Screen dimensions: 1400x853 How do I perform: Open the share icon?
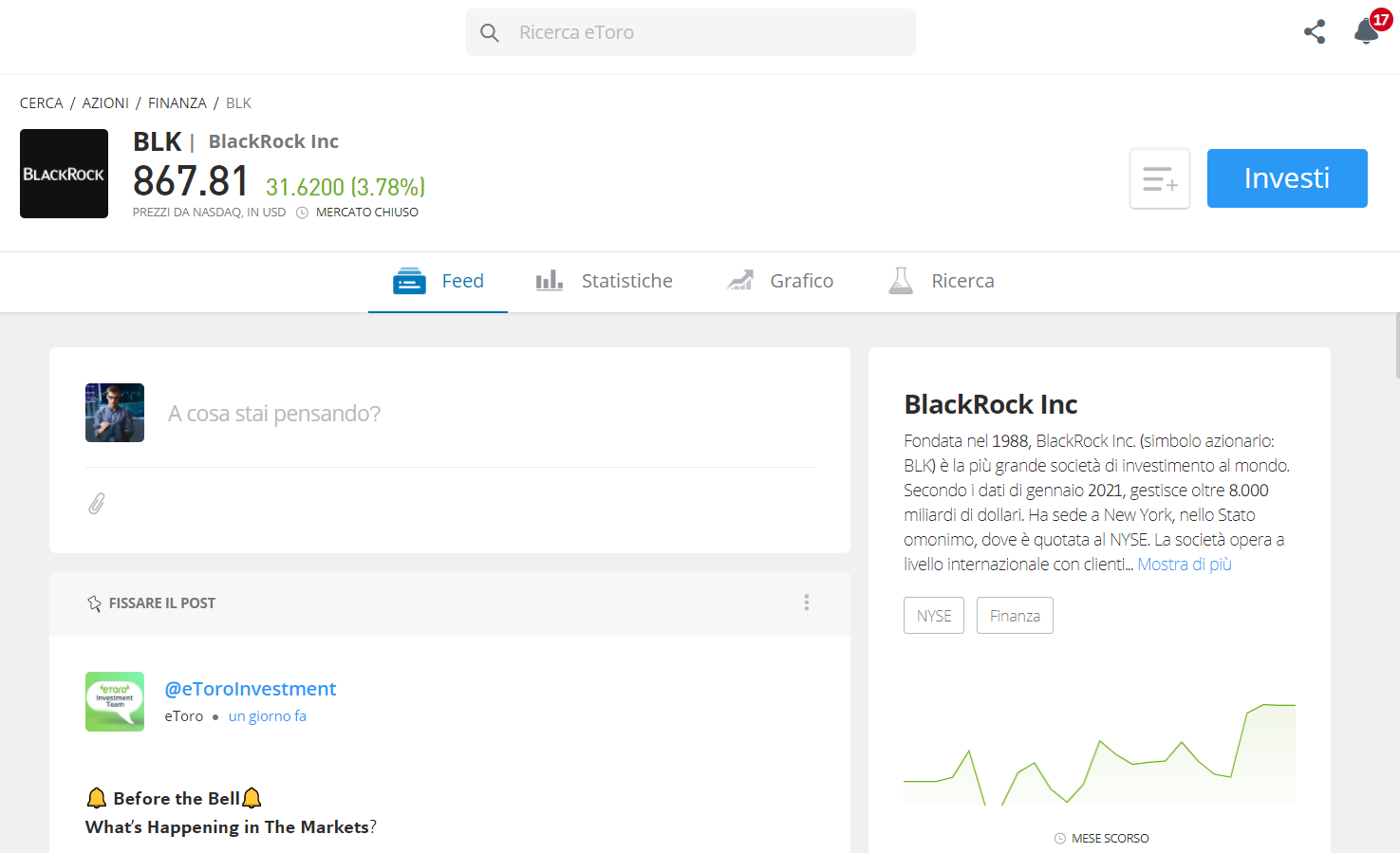click(1315, 31)
